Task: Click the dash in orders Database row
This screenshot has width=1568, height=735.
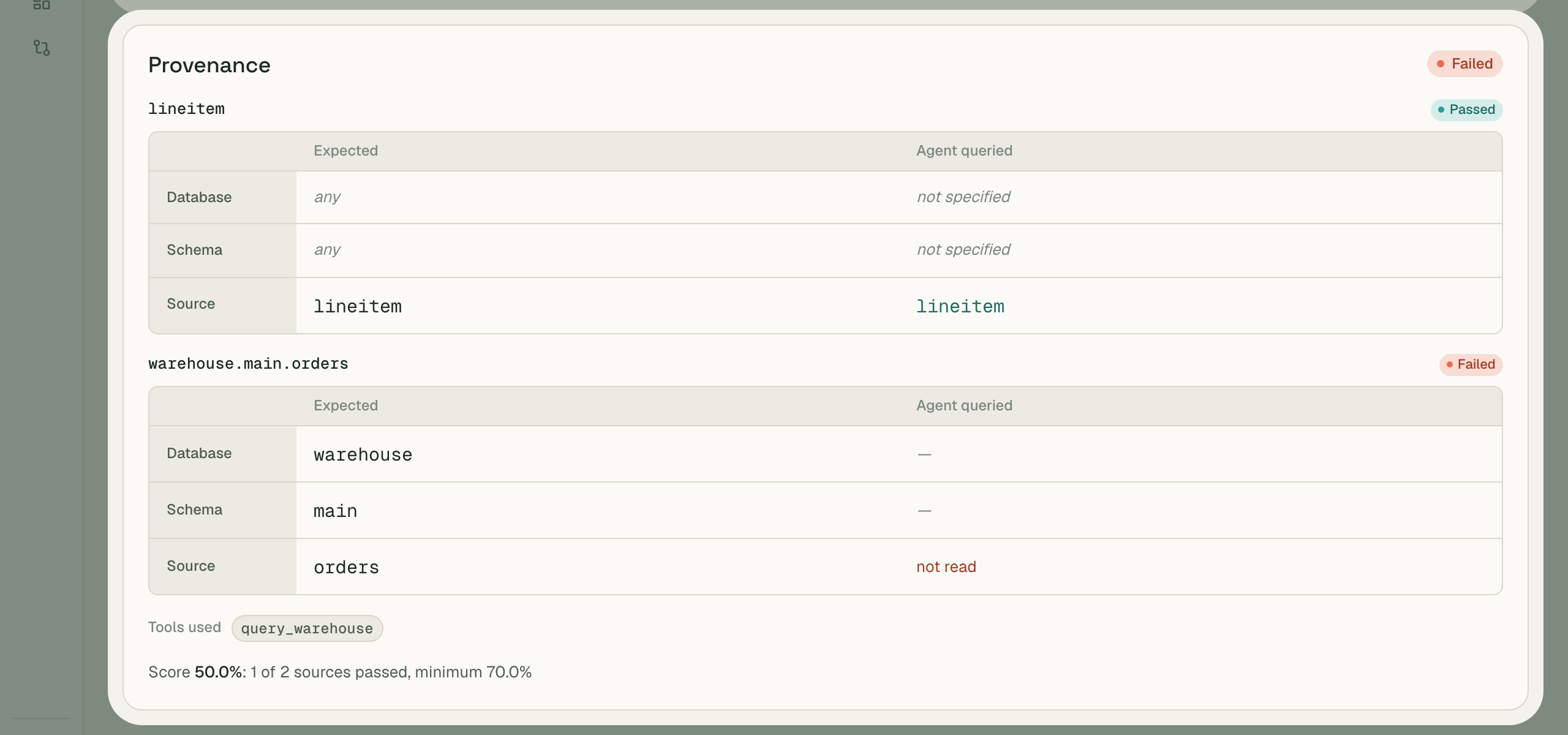Action: click(x=924, y=454)
